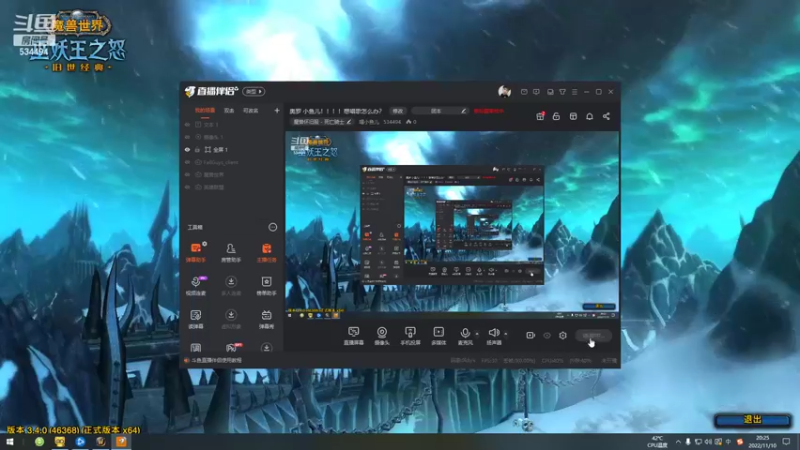Hide the 全屏 1 source
The height and width of the screenshot is (450, 800).
pos(187,149)
